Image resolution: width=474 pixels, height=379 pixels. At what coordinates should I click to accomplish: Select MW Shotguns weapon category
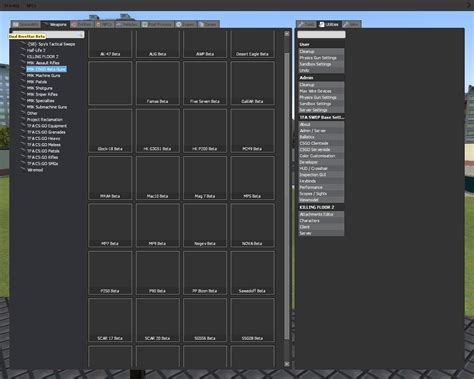[40, 88]
